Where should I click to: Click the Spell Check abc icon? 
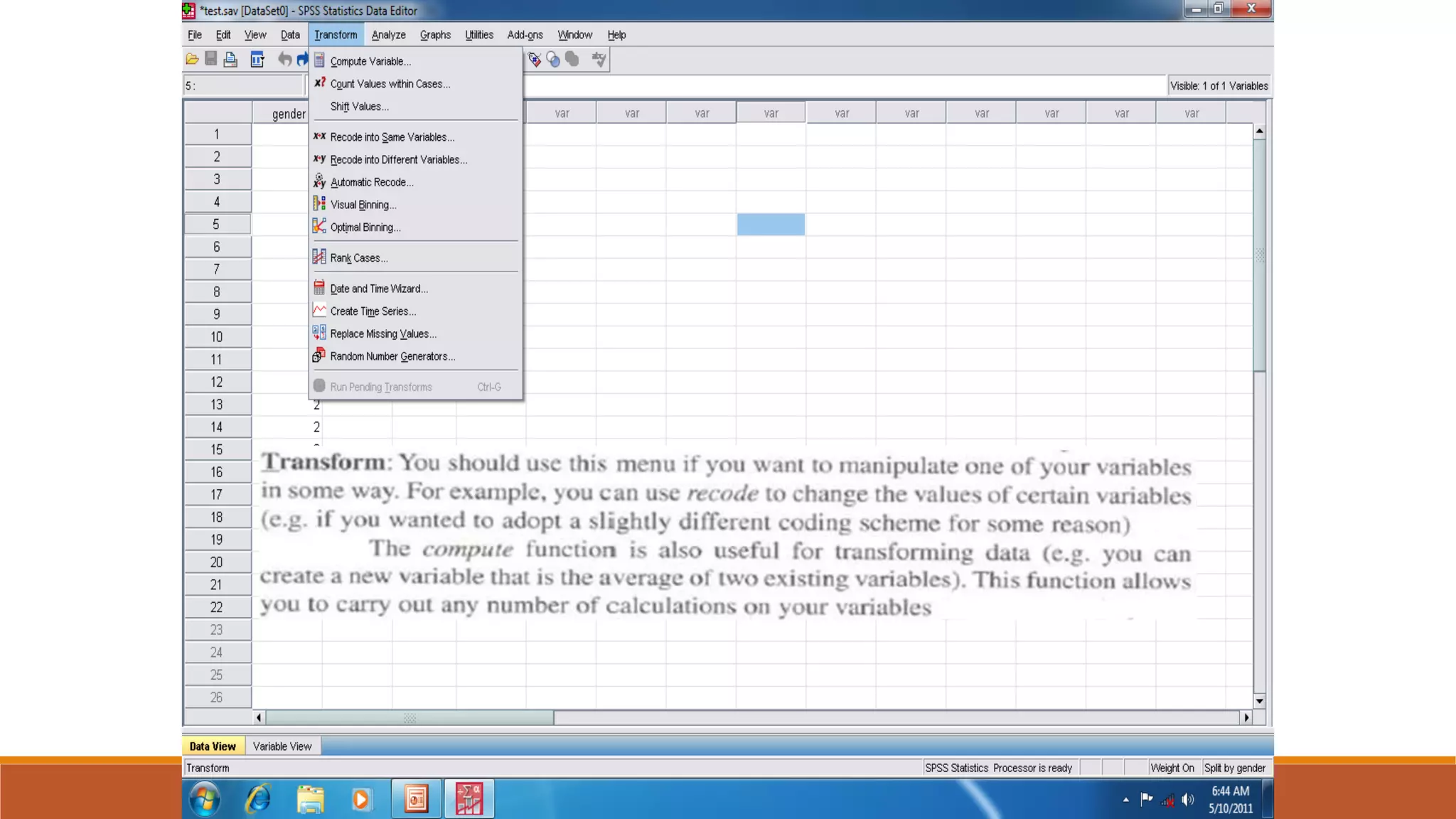[x=599, y=60]
